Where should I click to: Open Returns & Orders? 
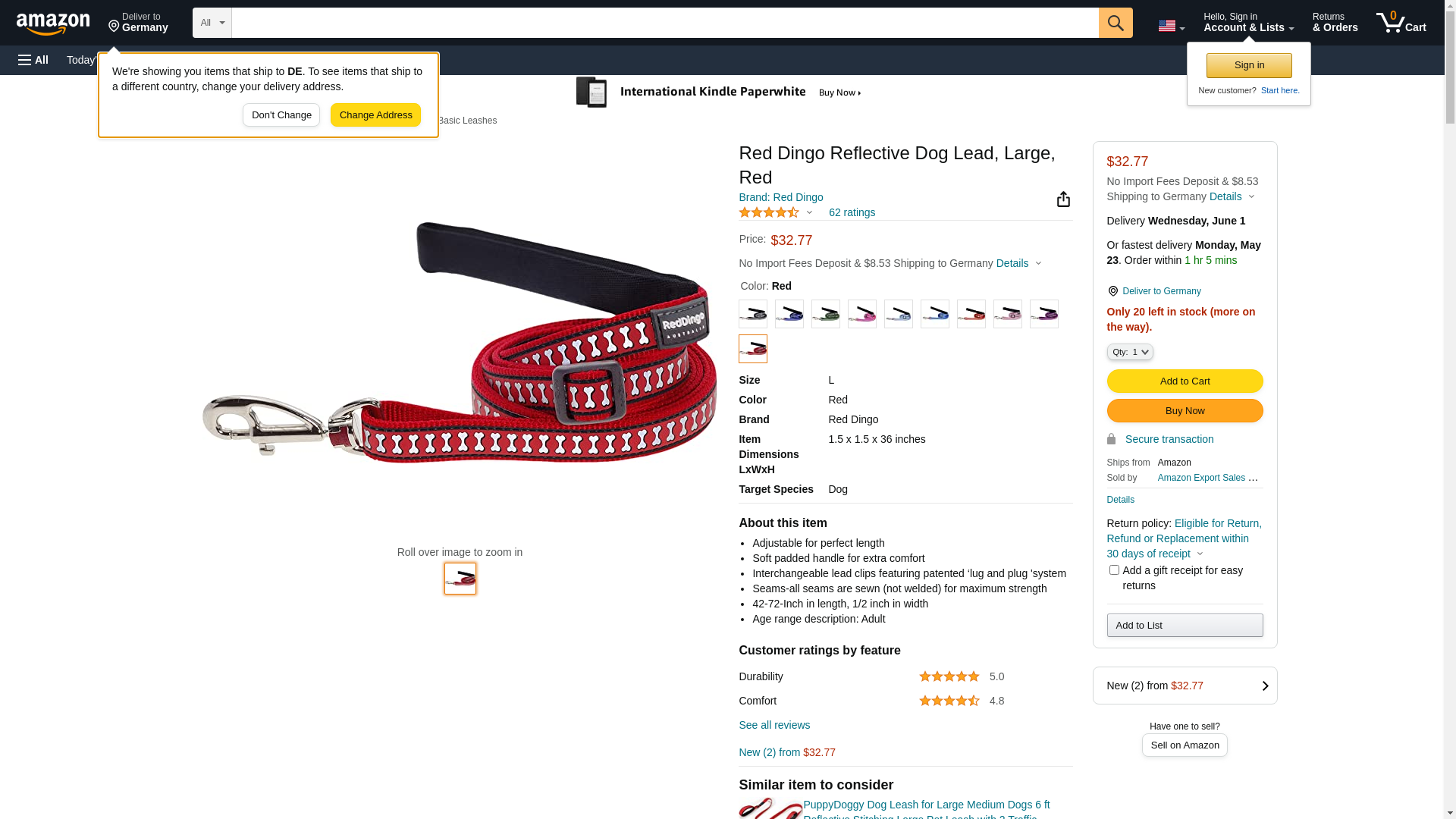[1335, 23]
